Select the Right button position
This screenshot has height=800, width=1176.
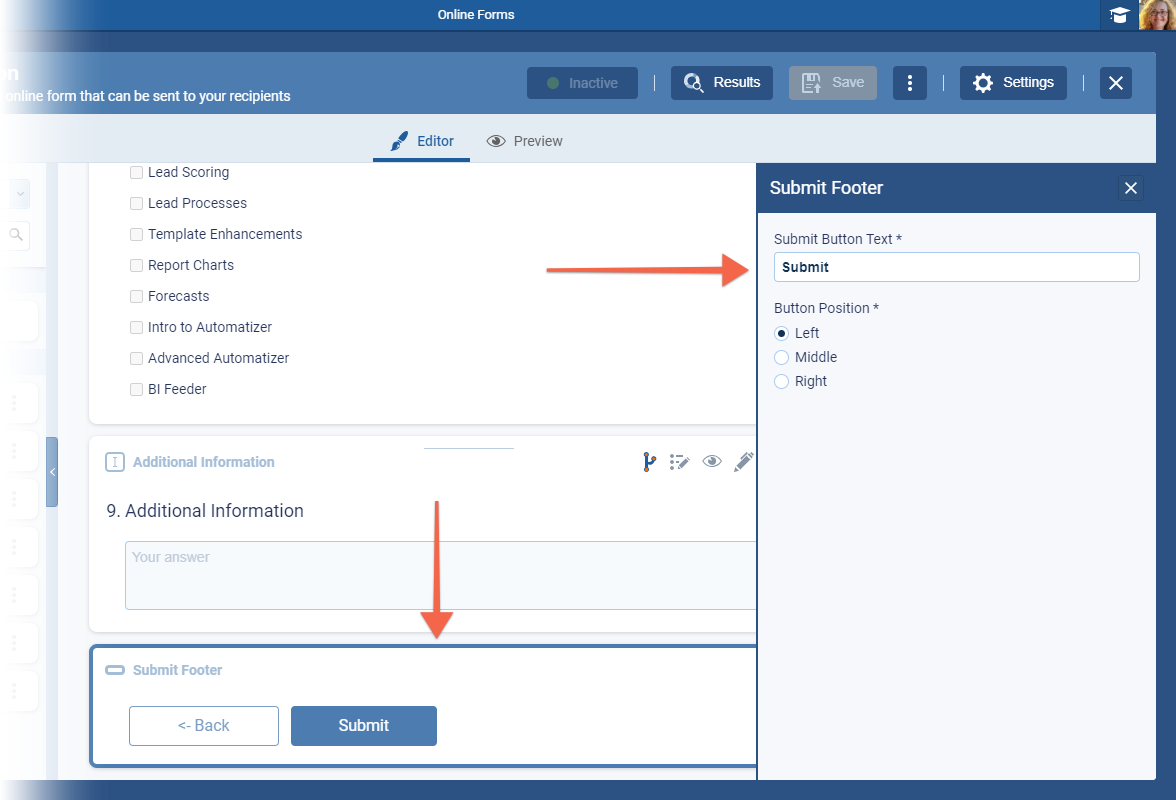point(782,381)
